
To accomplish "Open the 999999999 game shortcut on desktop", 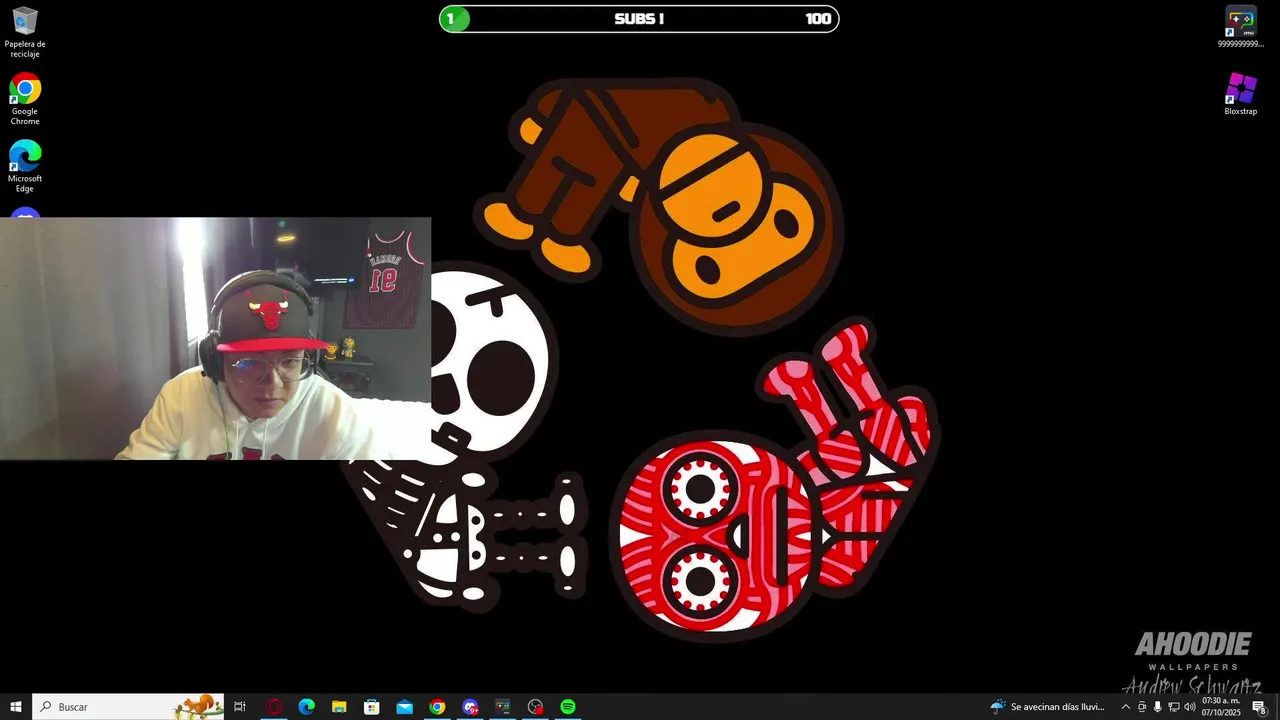I will pos(1241,27).
